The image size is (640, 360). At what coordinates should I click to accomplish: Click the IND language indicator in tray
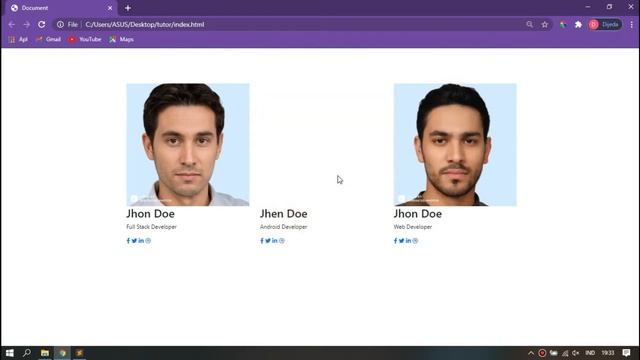pos(590,353)
